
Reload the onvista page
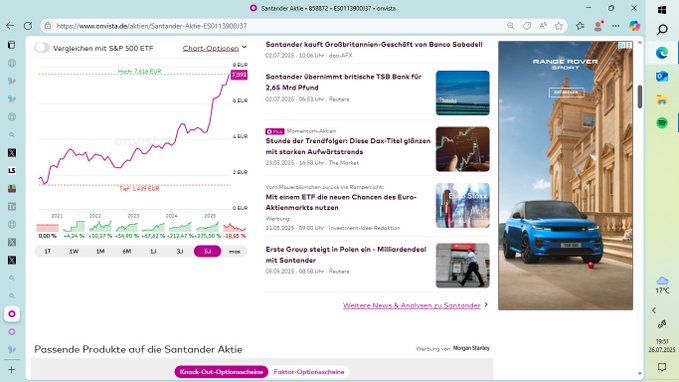[28, 26]
